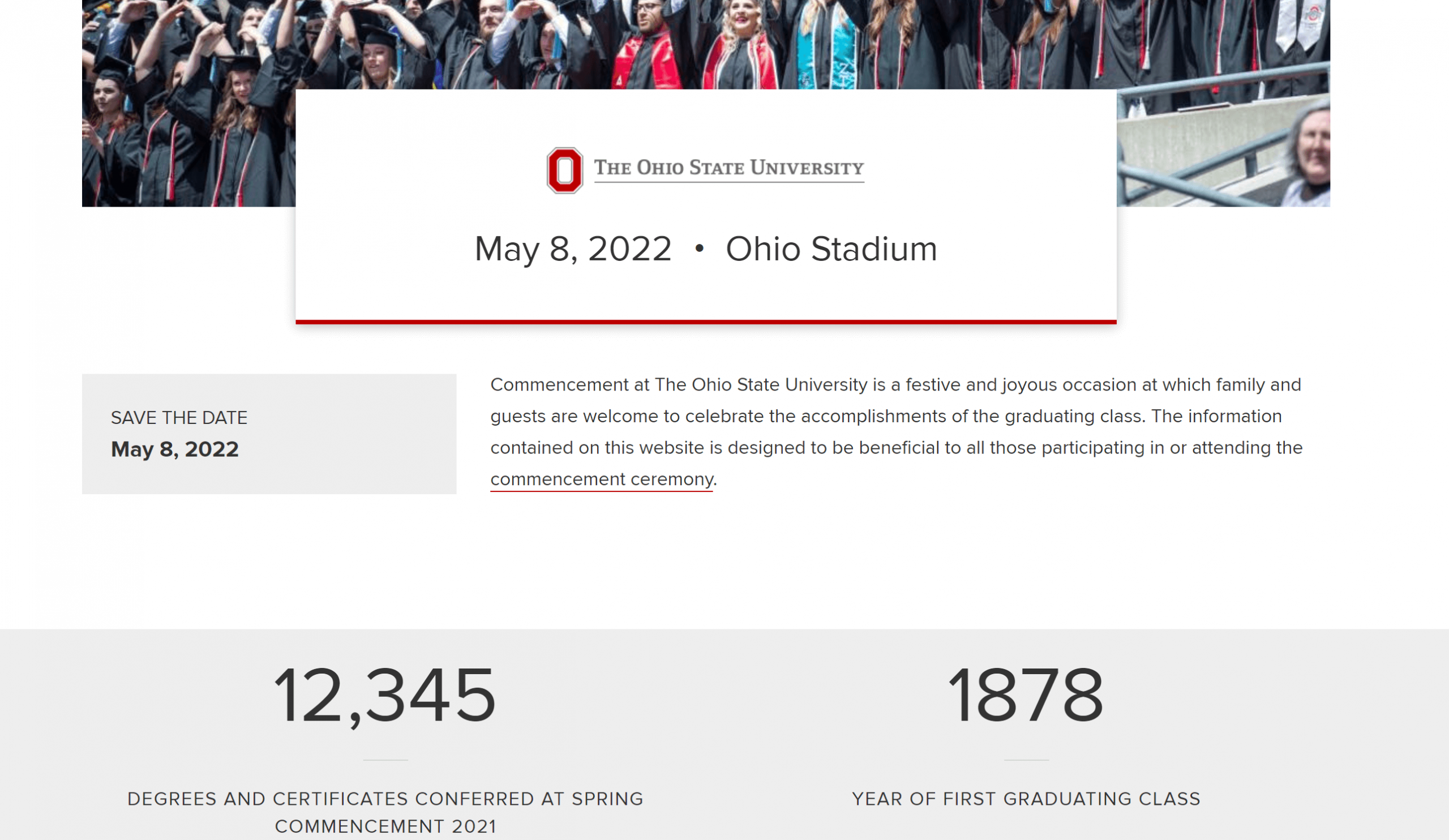The image size is (1449, 840).
Task: Click the red bar beneath the header card
Action: point(705,322)
